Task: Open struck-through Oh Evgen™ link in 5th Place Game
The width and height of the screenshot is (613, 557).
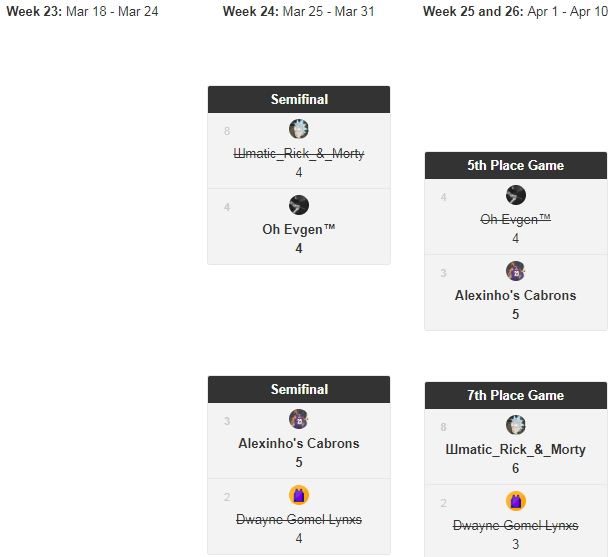Action: (516, 220)
